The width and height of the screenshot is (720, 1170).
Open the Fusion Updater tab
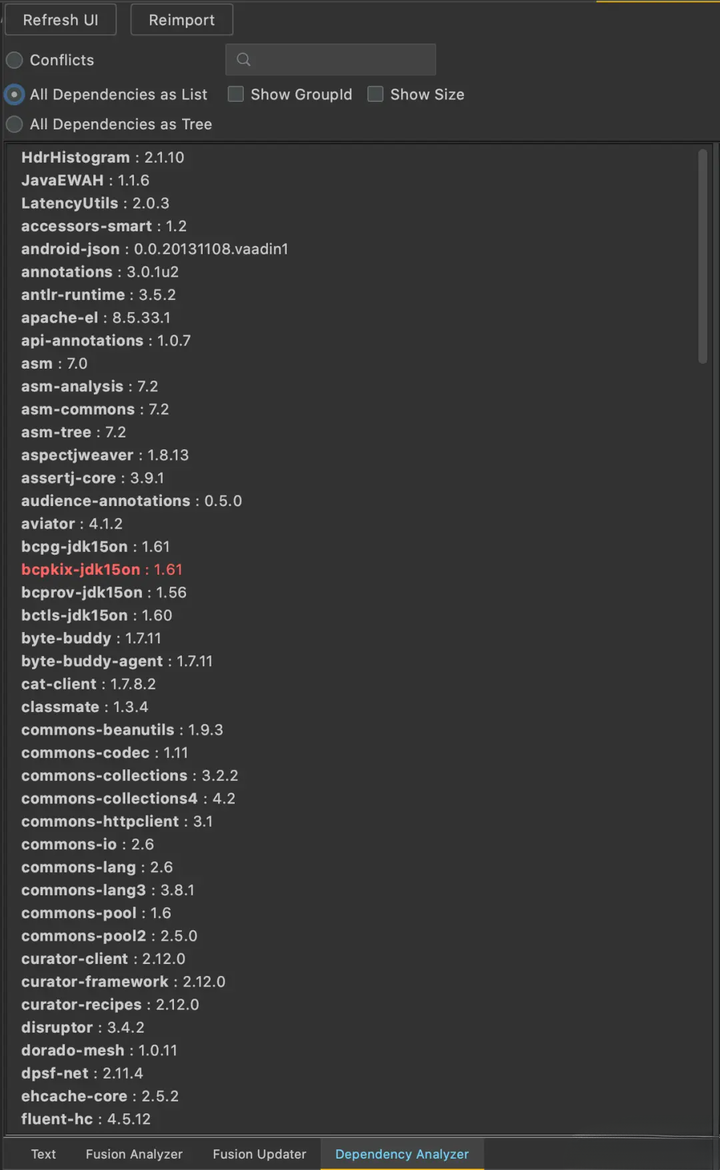coord(260,1154)
